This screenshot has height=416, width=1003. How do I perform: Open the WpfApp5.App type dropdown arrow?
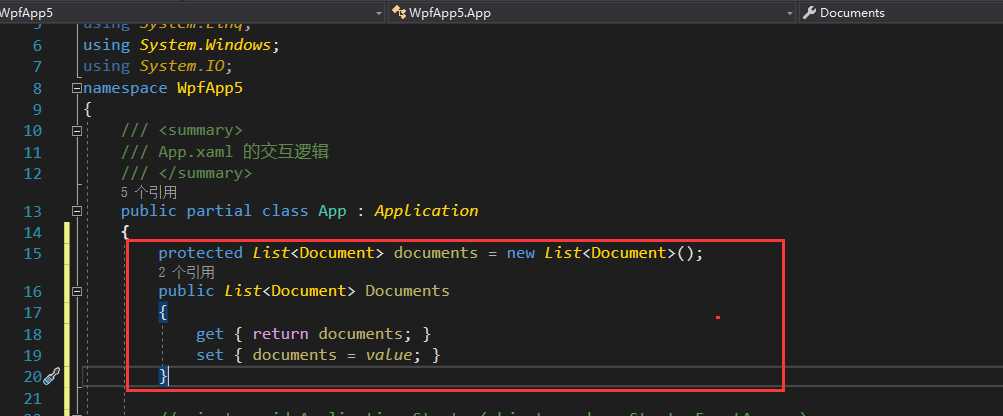click(x=789, y=13)
